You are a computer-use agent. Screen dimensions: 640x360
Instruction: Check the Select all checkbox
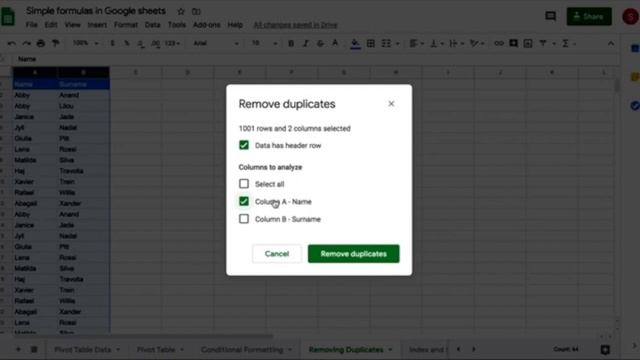[x=244, y=184]
